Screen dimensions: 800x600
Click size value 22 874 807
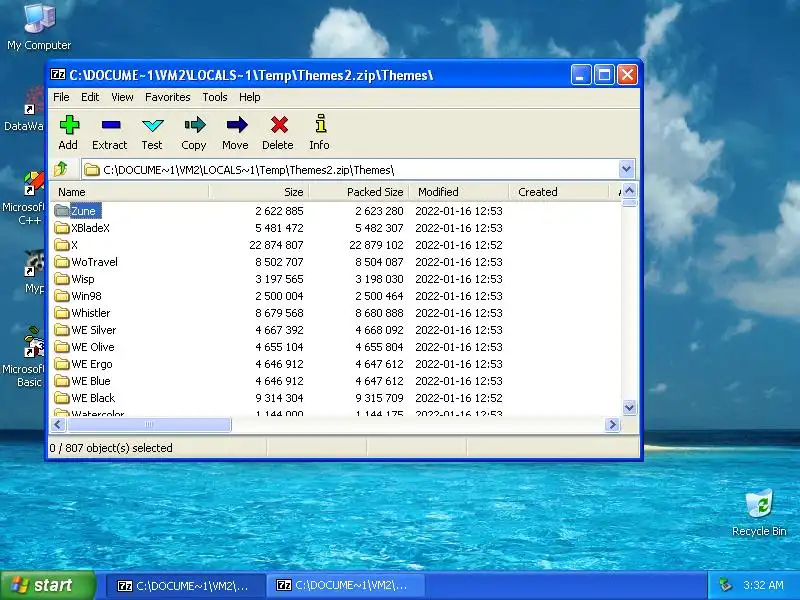click(x=276, y=245)
